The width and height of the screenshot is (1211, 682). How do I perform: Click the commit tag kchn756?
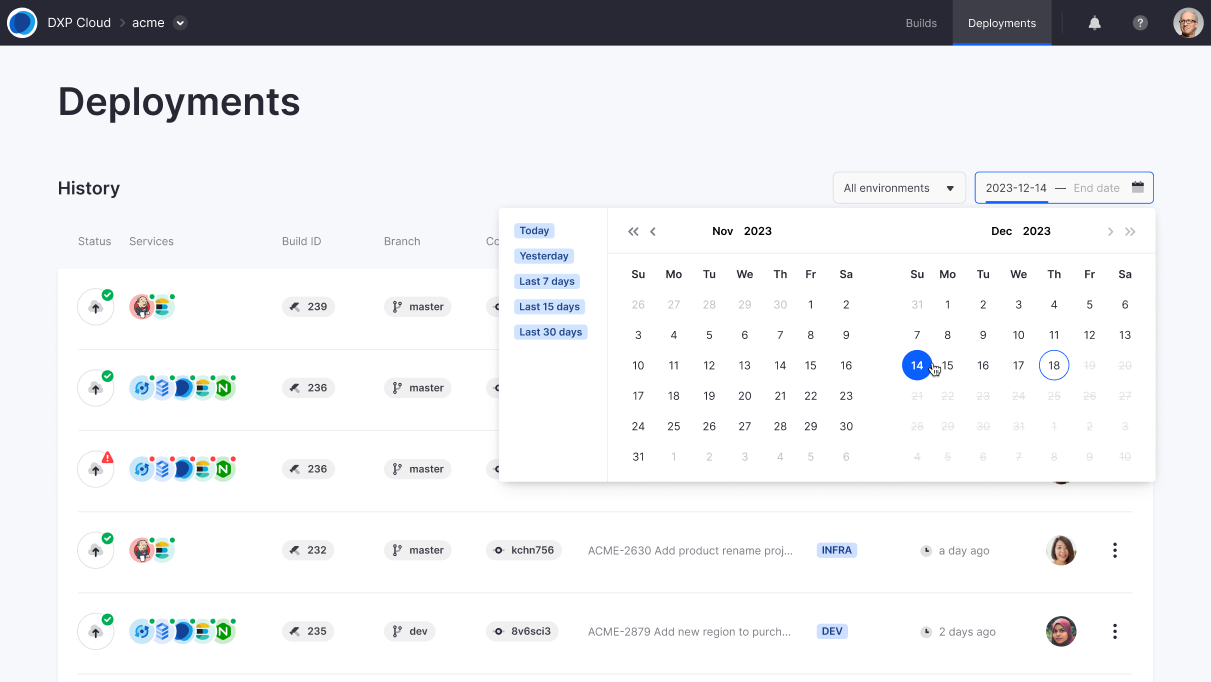[x=524, y=550]
